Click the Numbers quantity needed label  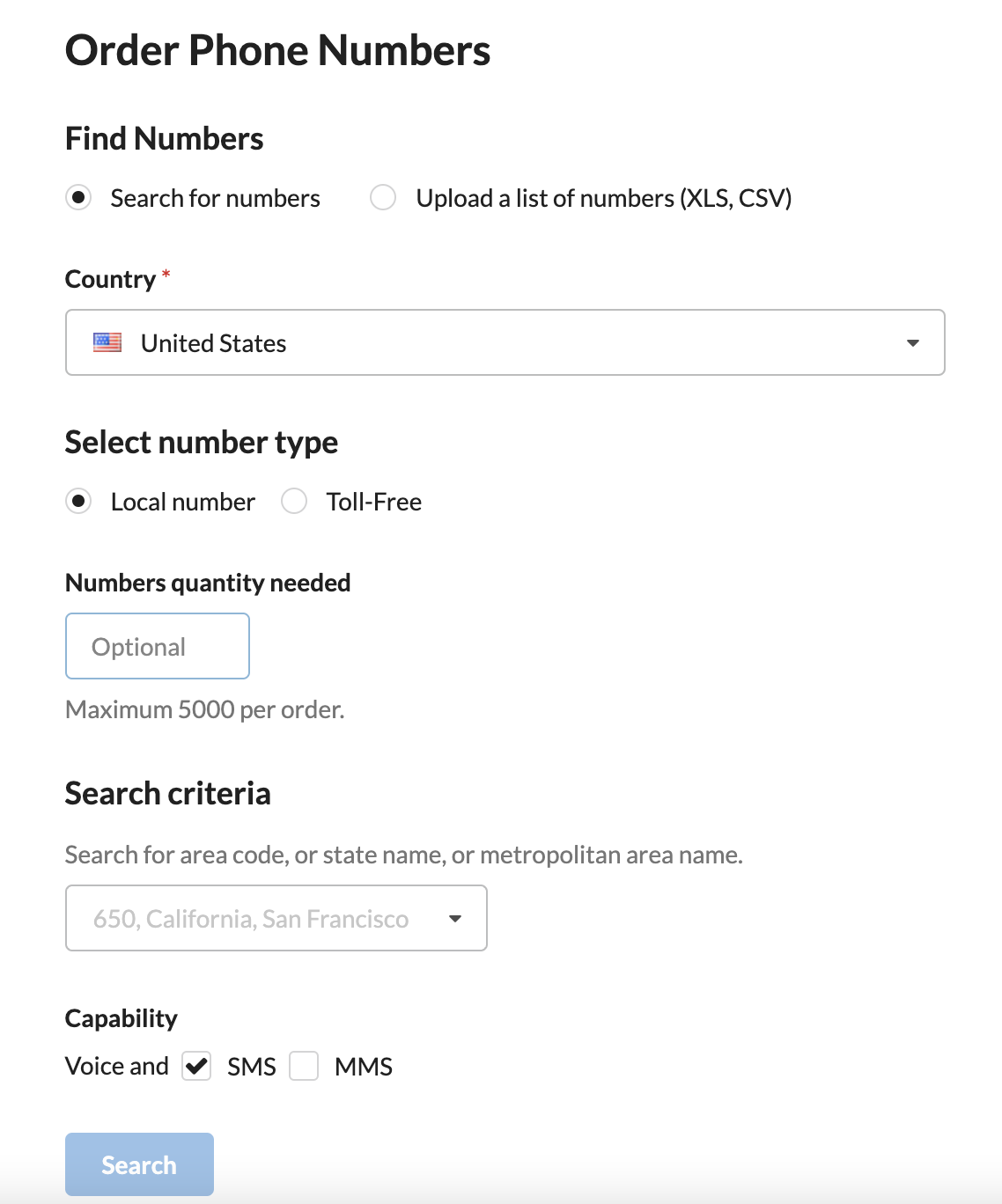(x=208, y=583)
